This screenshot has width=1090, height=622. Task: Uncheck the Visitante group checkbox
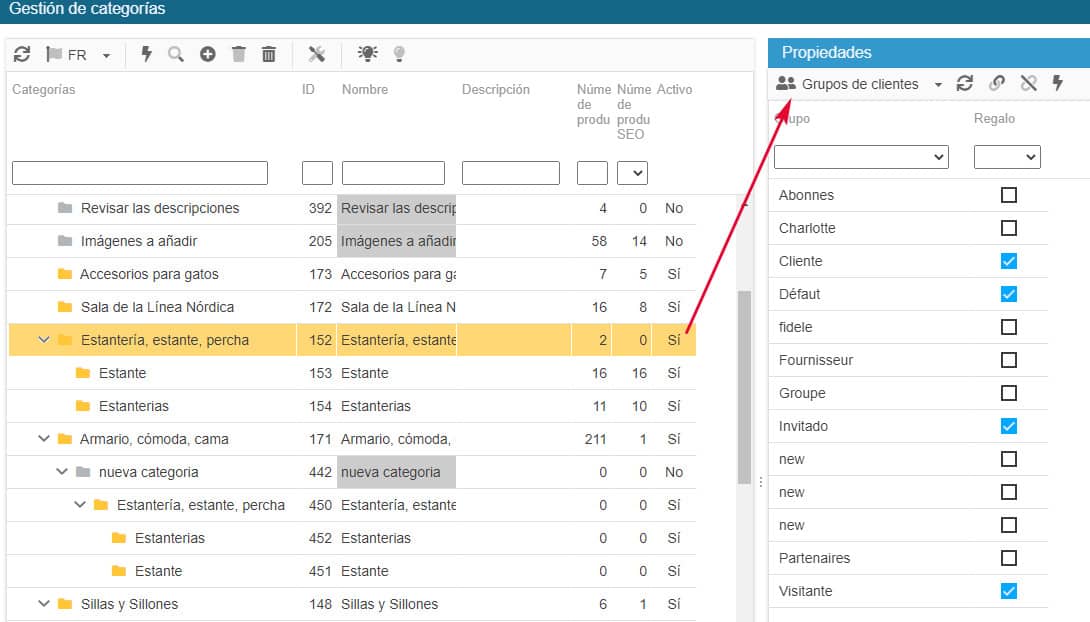click(x=1008, y=591)
